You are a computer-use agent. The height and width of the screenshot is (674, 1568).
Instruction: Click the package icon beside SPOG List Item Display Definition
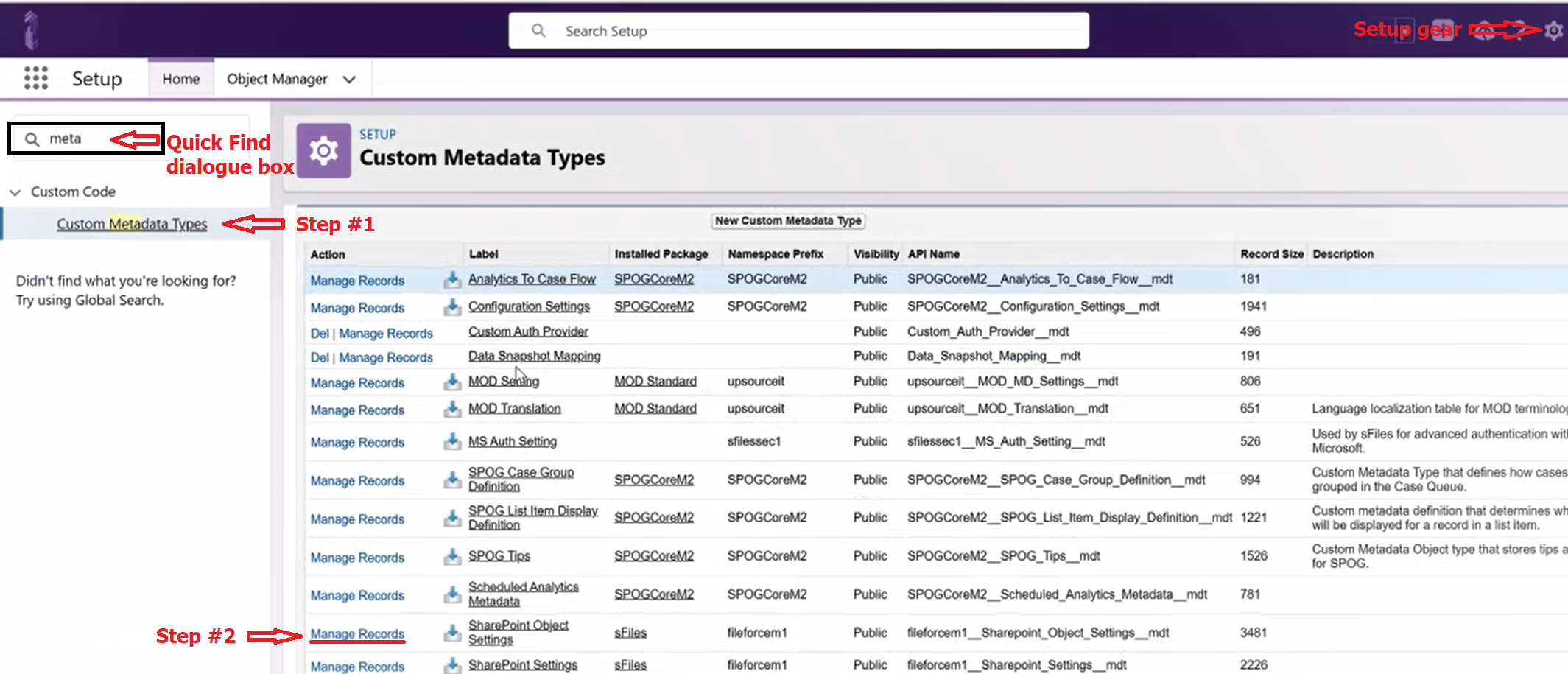[x=452, y=518]
